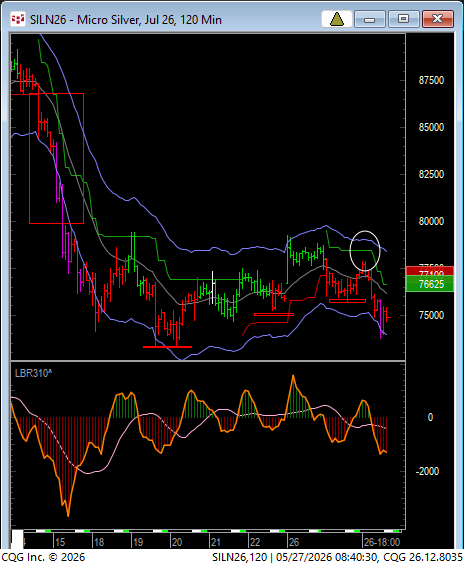Click the -2000 level on LBR310 scale
This screenshot has height=565, width=464.
pos(427,471)
